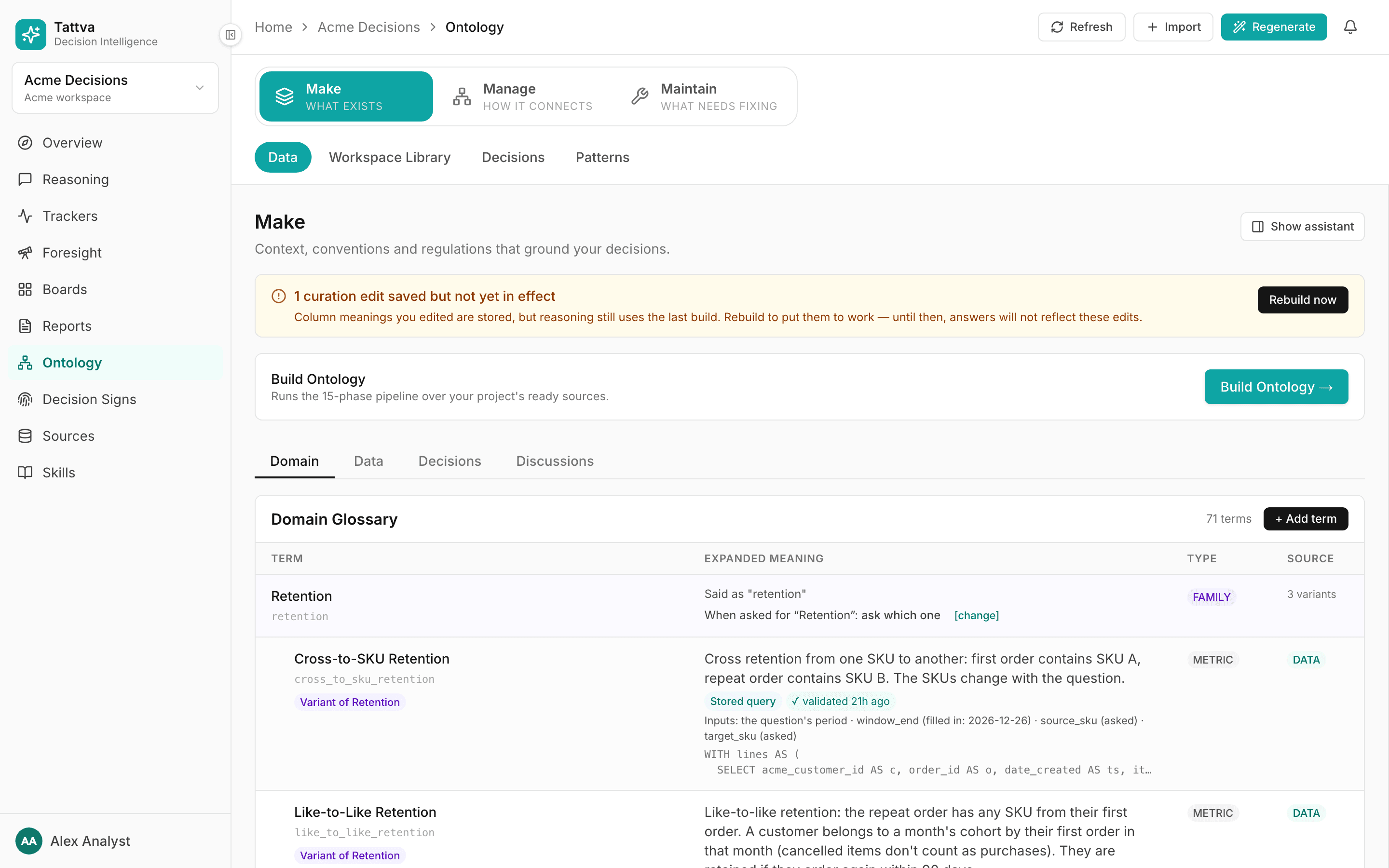Click the Rebuild now button
The height and width of the screenshot is (868, 1389).
(x=1302, y=299)
